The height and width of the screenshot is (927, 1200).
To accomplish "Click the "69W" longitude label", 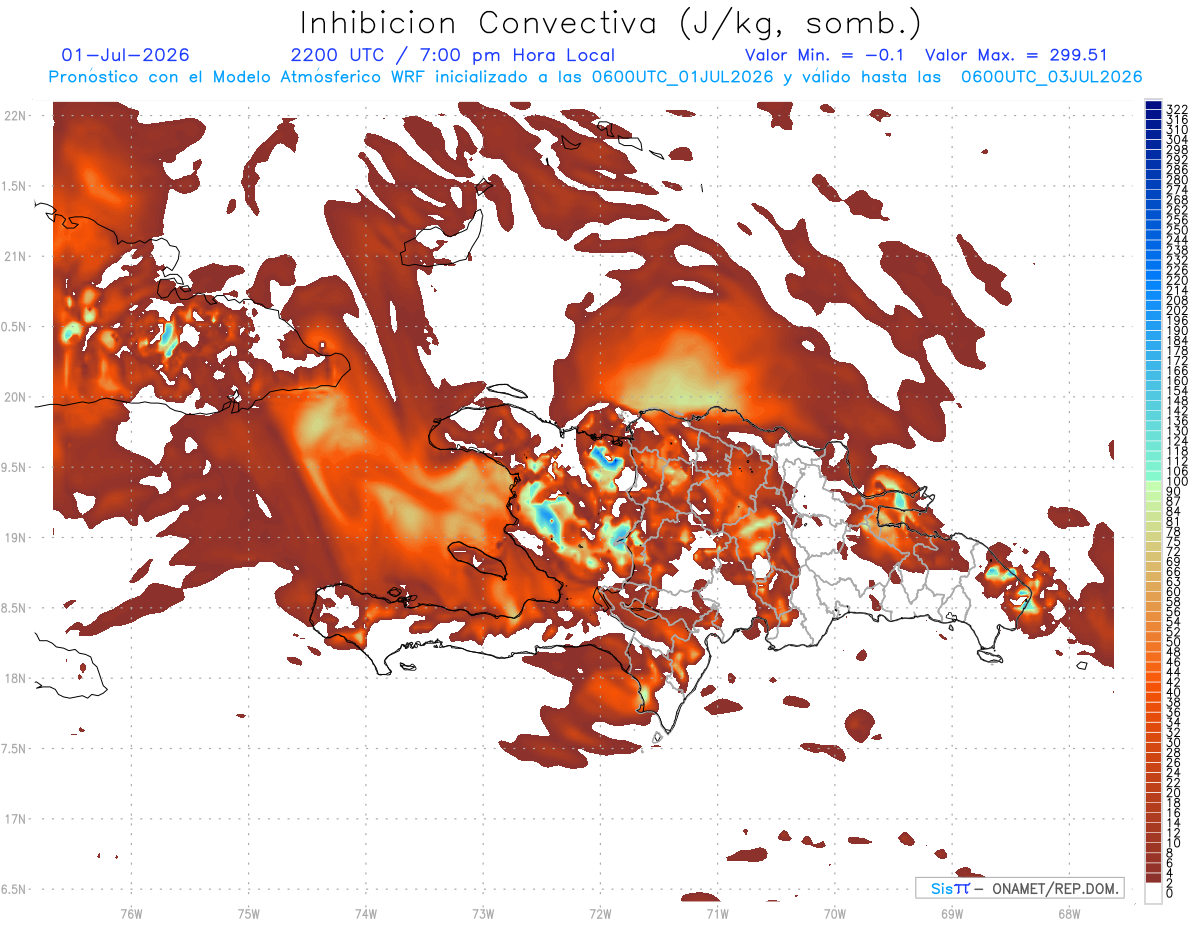I will (x=952, y=913).
